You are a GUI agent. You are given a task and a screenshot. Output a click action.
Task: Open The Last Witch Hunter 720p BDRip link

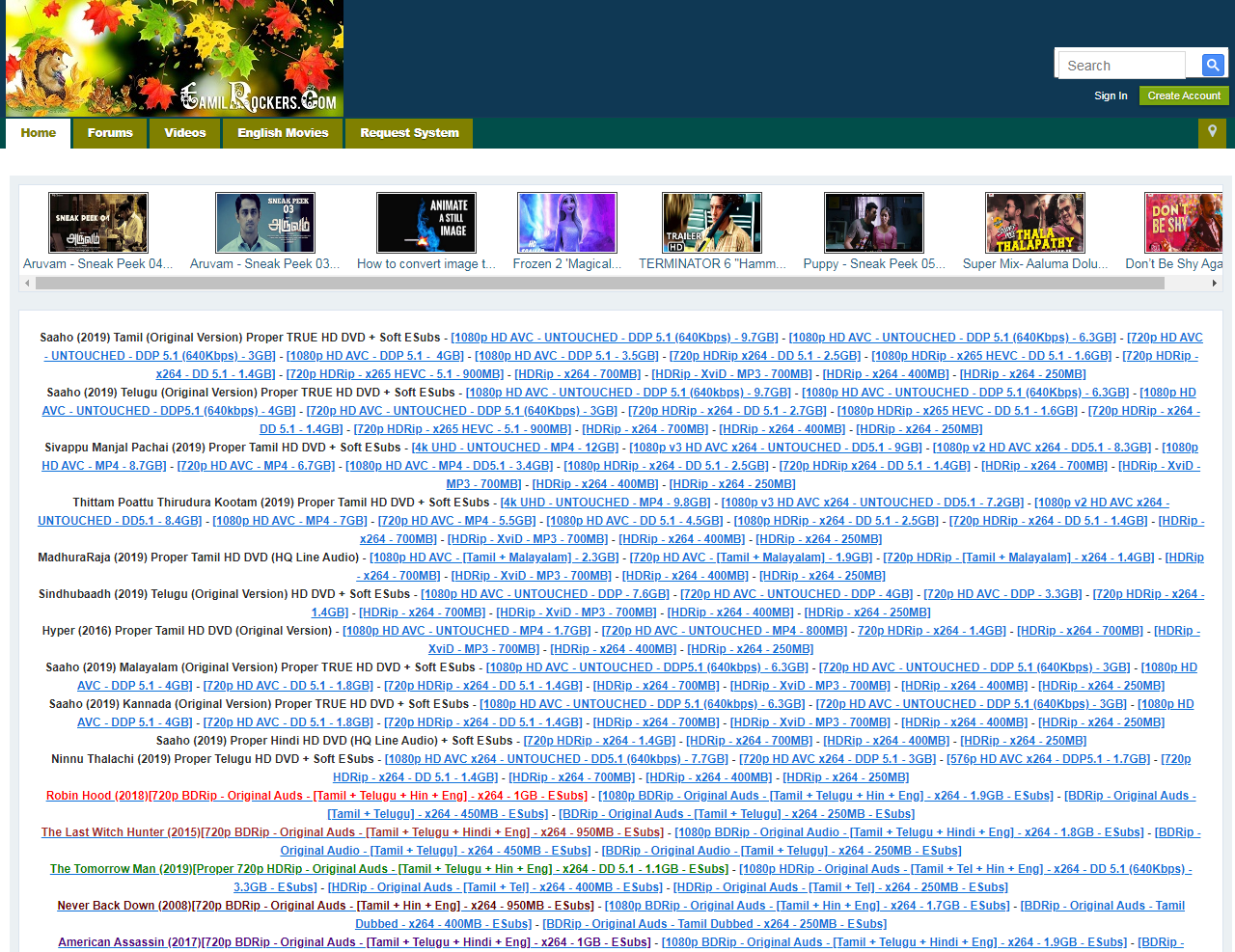(352, 832)
